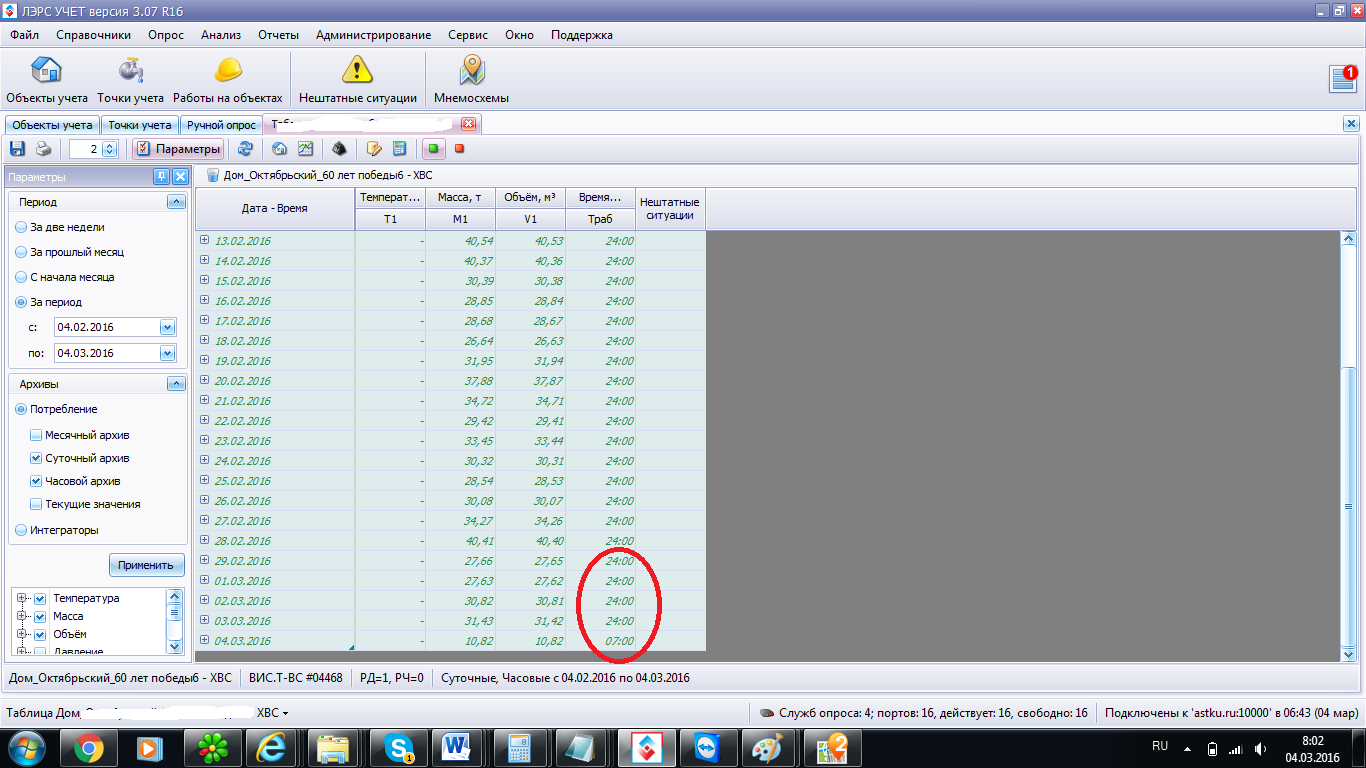Close the open table tab with red X
The width and height of the screenshot is (1366, 768).
pyautogui.click(x=468, y=125)
